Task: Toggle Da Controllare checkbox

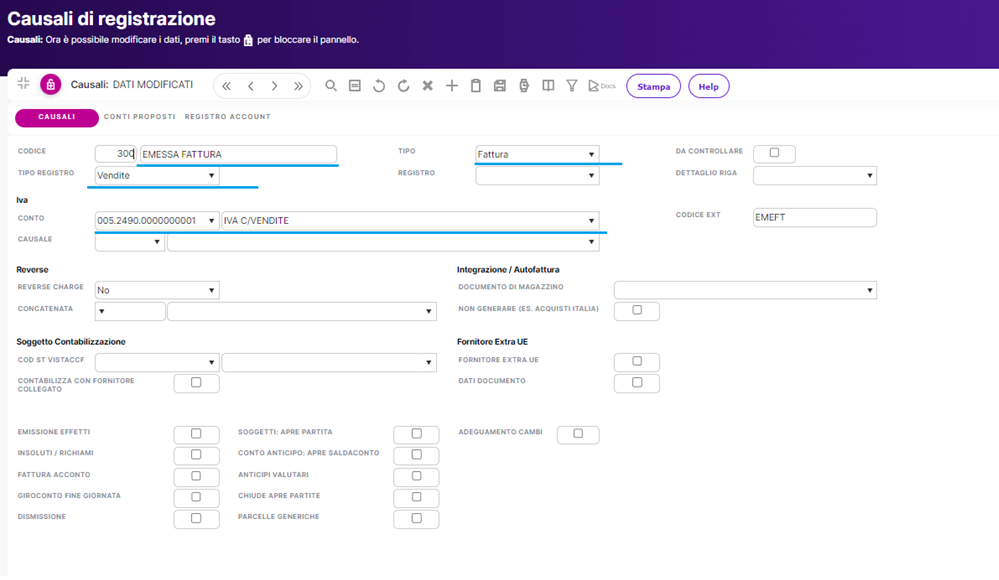Action: pyautogui.click(x=774, y=153)
